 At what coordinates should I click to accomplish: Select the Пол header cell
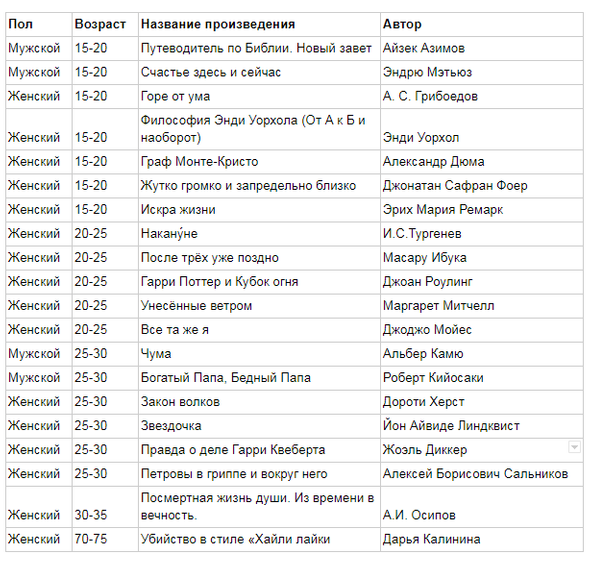click(39, 24)
